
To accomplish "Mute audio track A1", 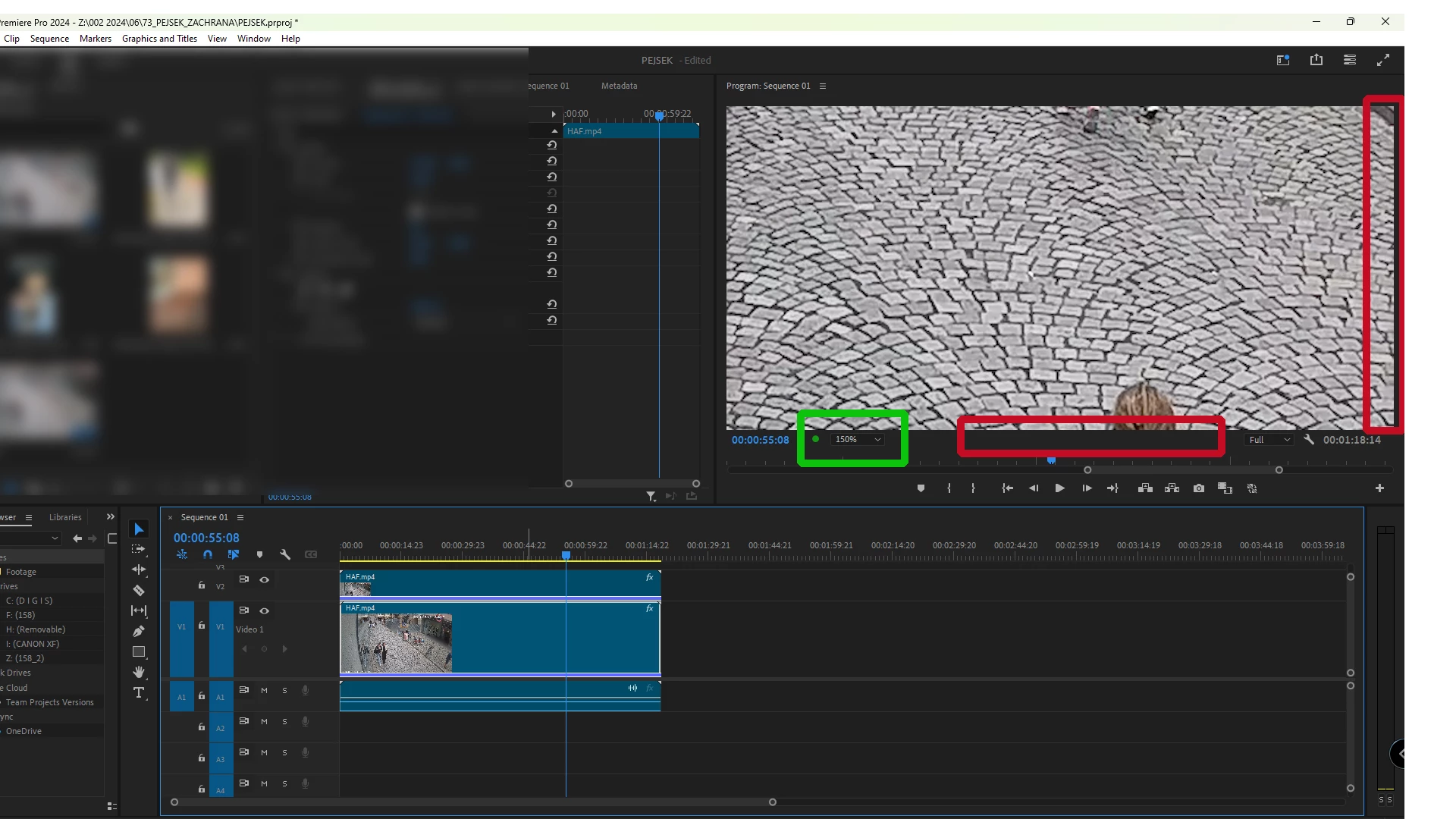I will 264,690.
